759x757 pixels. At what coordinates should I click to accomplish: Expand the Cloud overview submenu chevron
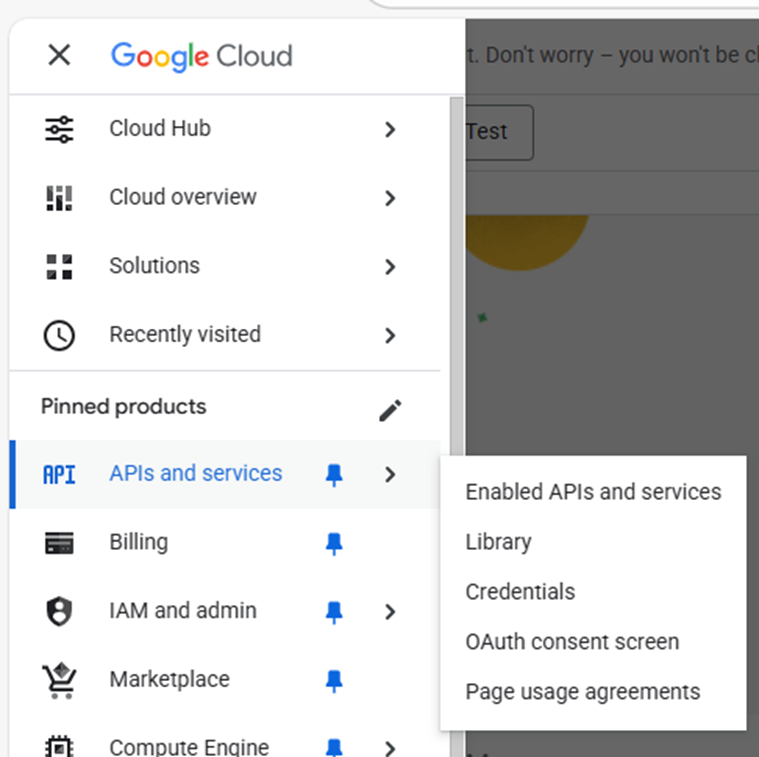(x=390, y=198)
